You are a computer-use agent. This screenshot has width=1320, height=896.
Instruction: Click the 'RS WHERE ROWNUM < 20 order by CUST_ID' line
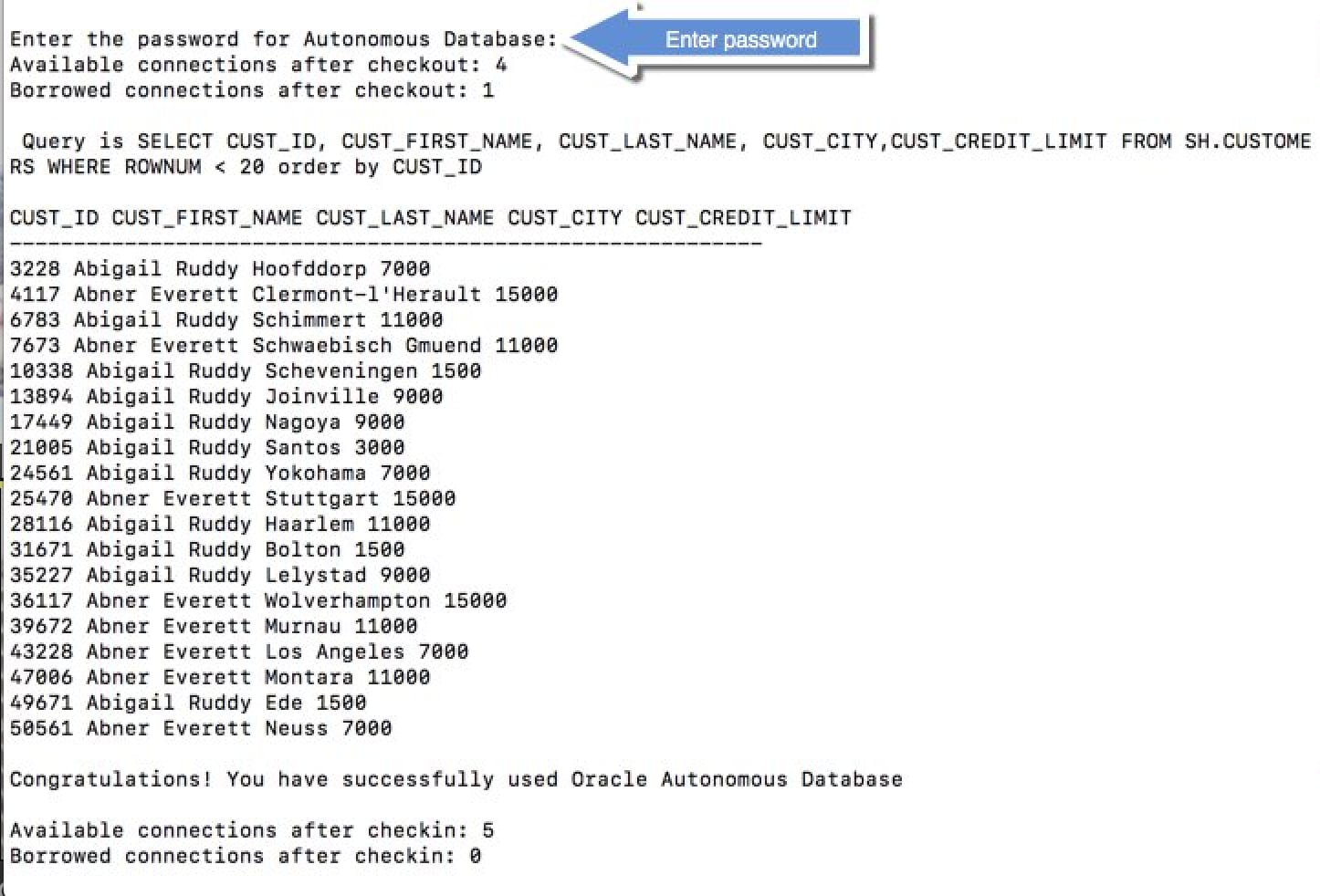pos(246,167)
